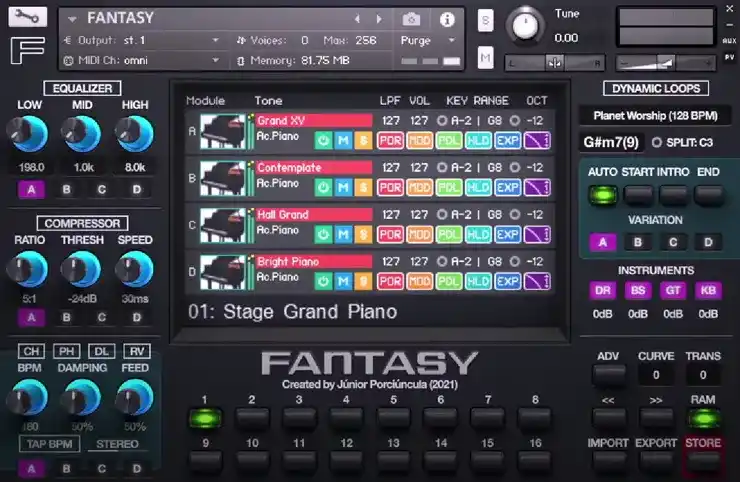Click the STORE button

703,459
